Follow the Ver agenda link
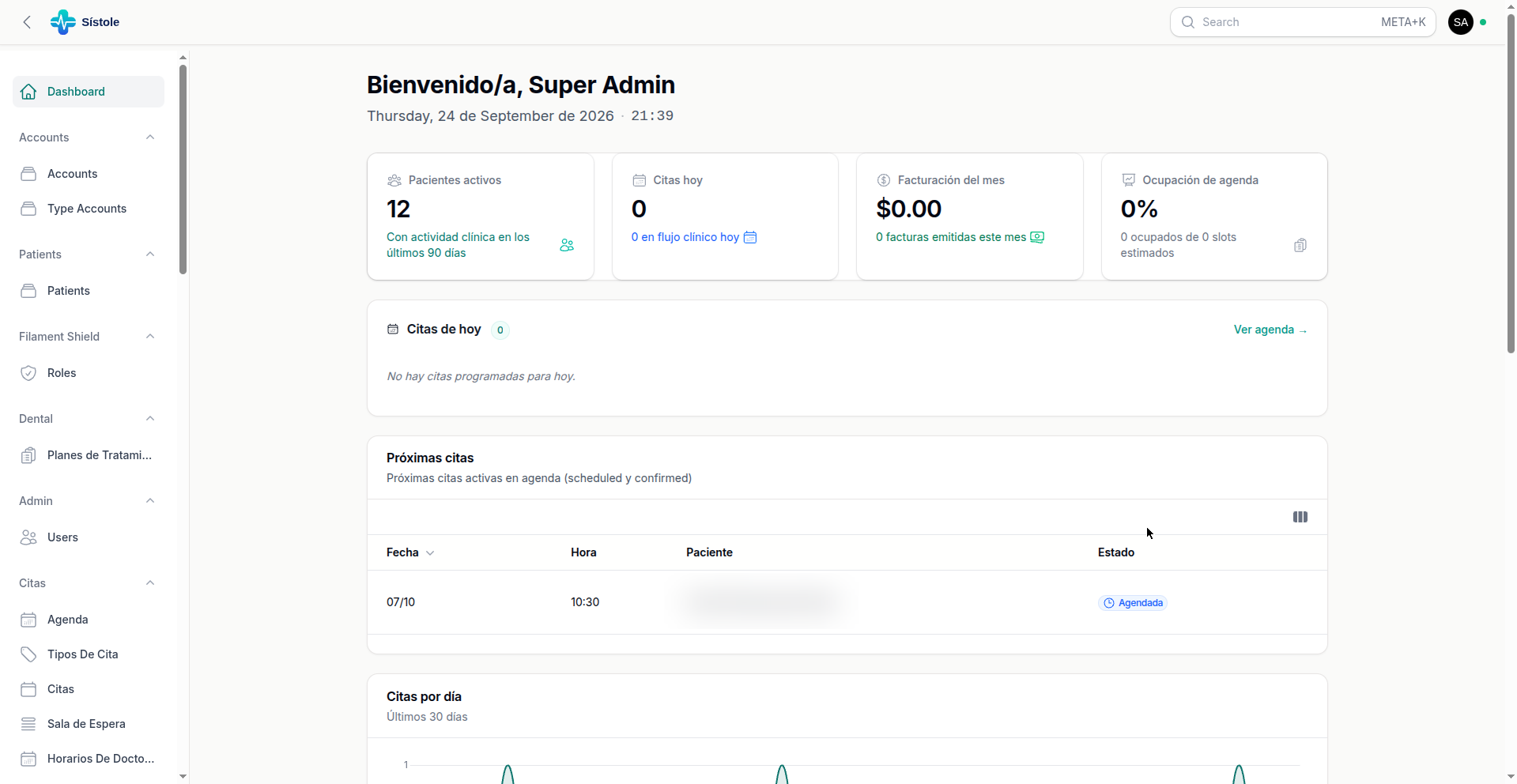This screenshot has height=784, width=1517. (1270, 330)
